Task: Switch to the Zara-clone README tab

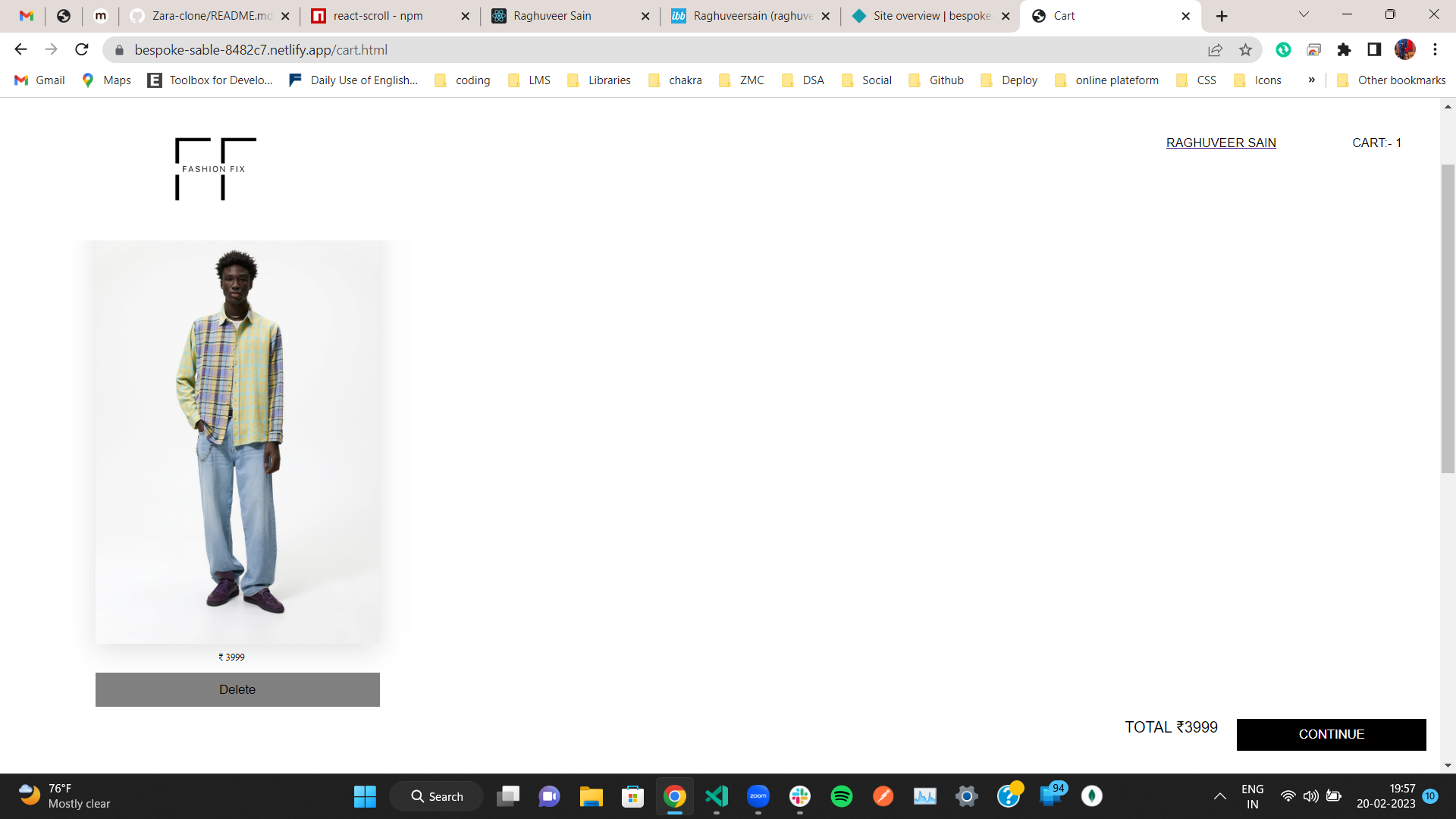Action: [x=212, y=16]
